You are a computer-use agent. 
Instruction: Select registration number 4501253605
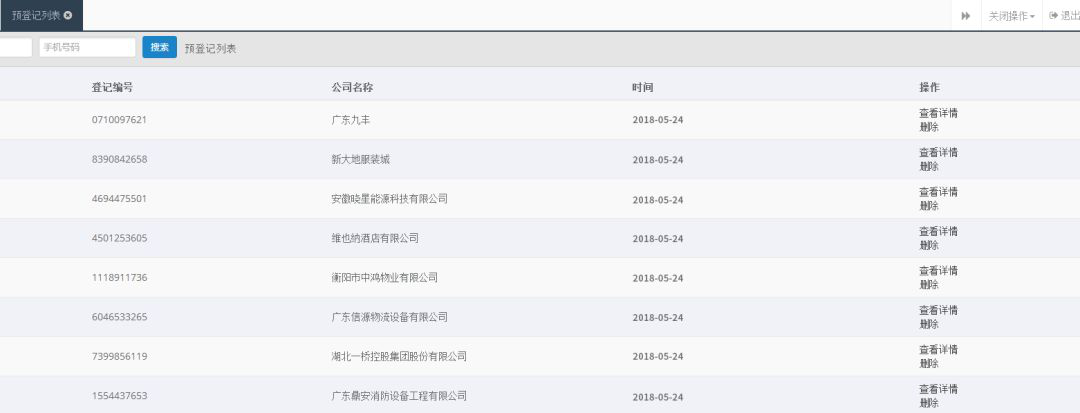click(119, 238)
